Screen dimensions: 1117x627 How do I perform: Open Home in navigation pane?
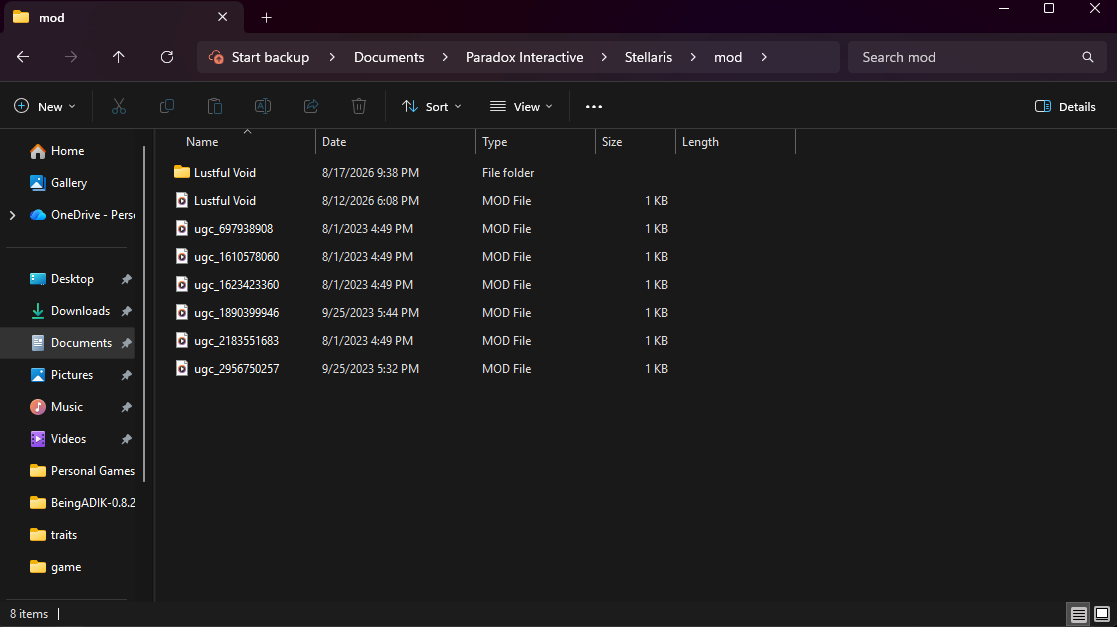[x=67, y=151]
